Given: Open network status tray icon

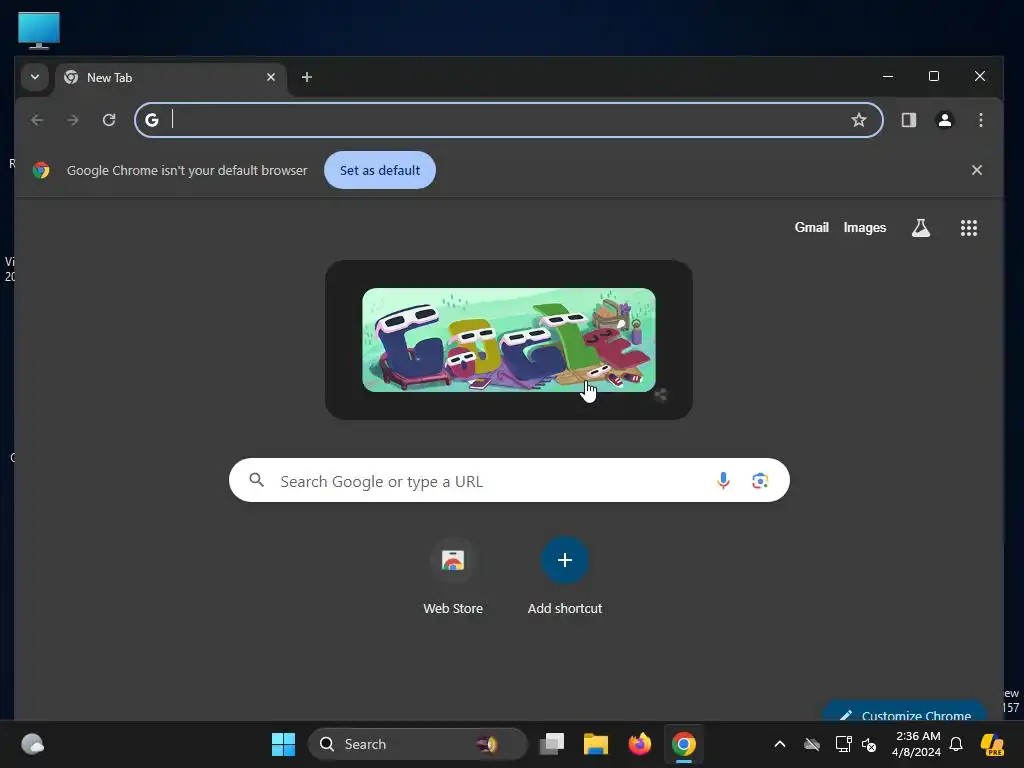Looking at the screenshot, I should pos(843,744).
